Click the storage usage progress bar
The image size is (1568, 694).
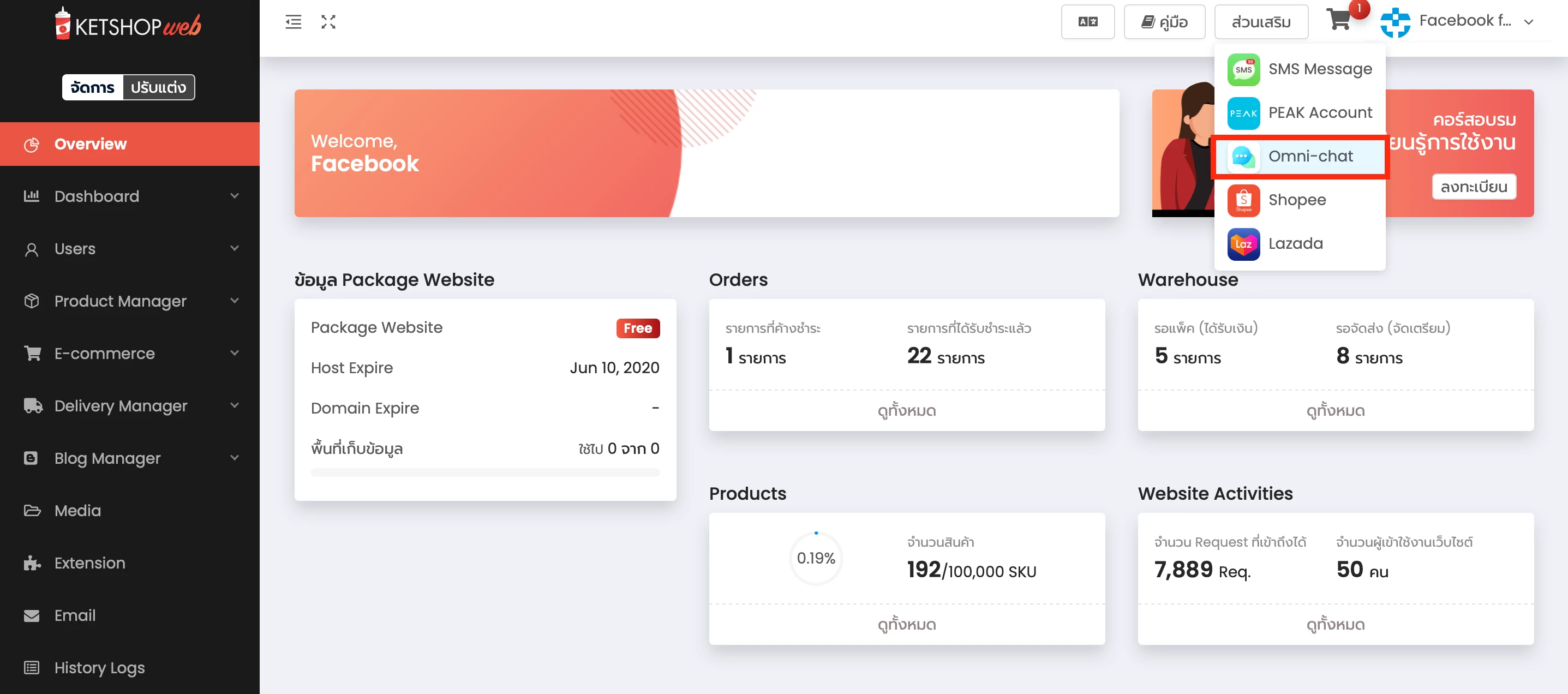coord(485,472)
